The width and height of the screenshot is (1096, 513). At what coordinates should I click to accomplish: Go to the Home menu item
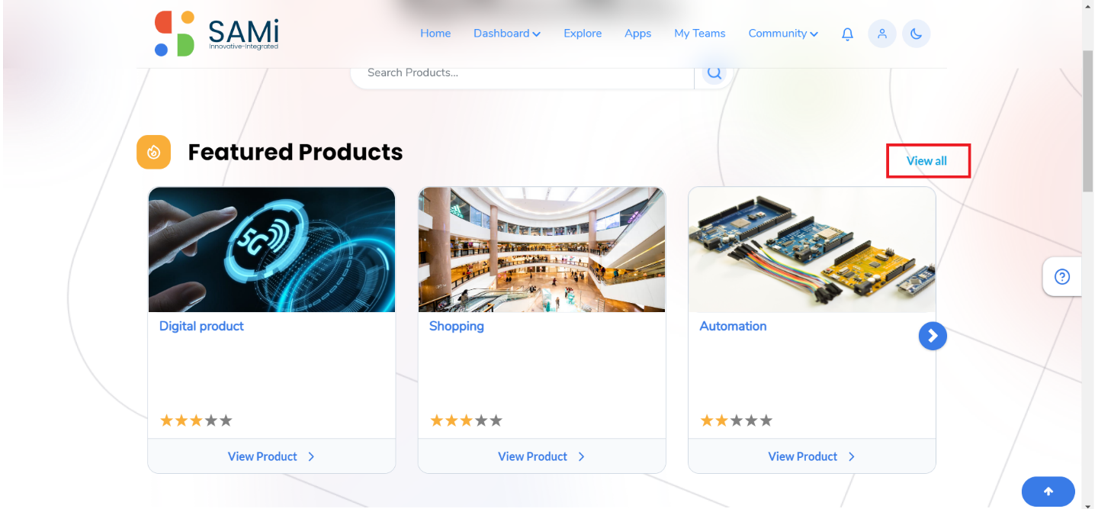click(x=435, y=34)
